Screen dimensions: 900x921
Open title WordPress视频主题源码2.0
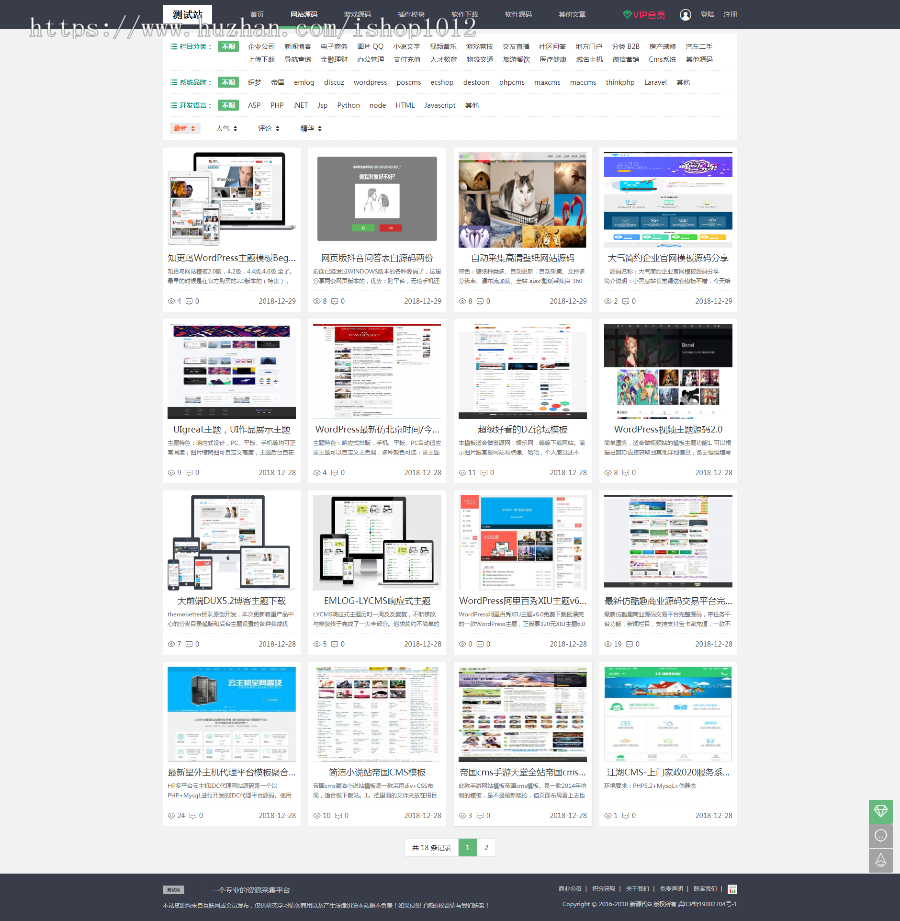coord(668,429)
